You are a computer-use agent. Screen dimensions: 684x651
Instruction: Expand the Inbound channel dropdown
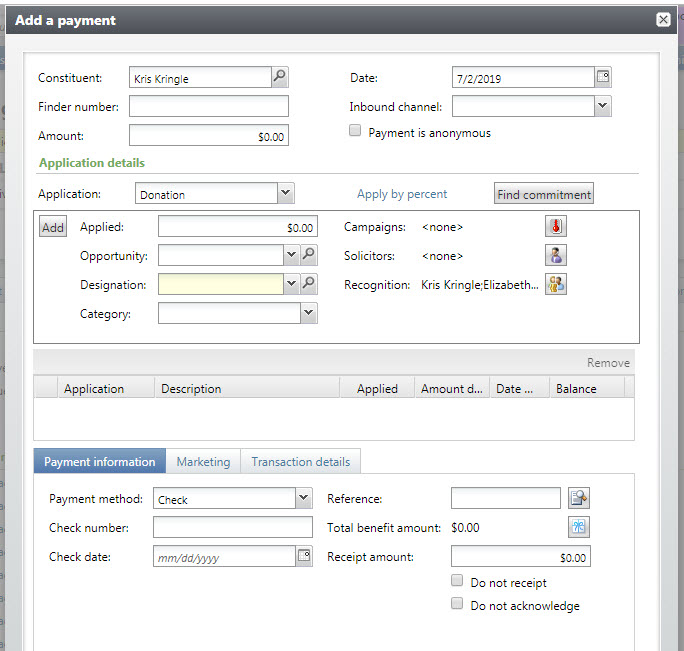[x=602, y=106]
